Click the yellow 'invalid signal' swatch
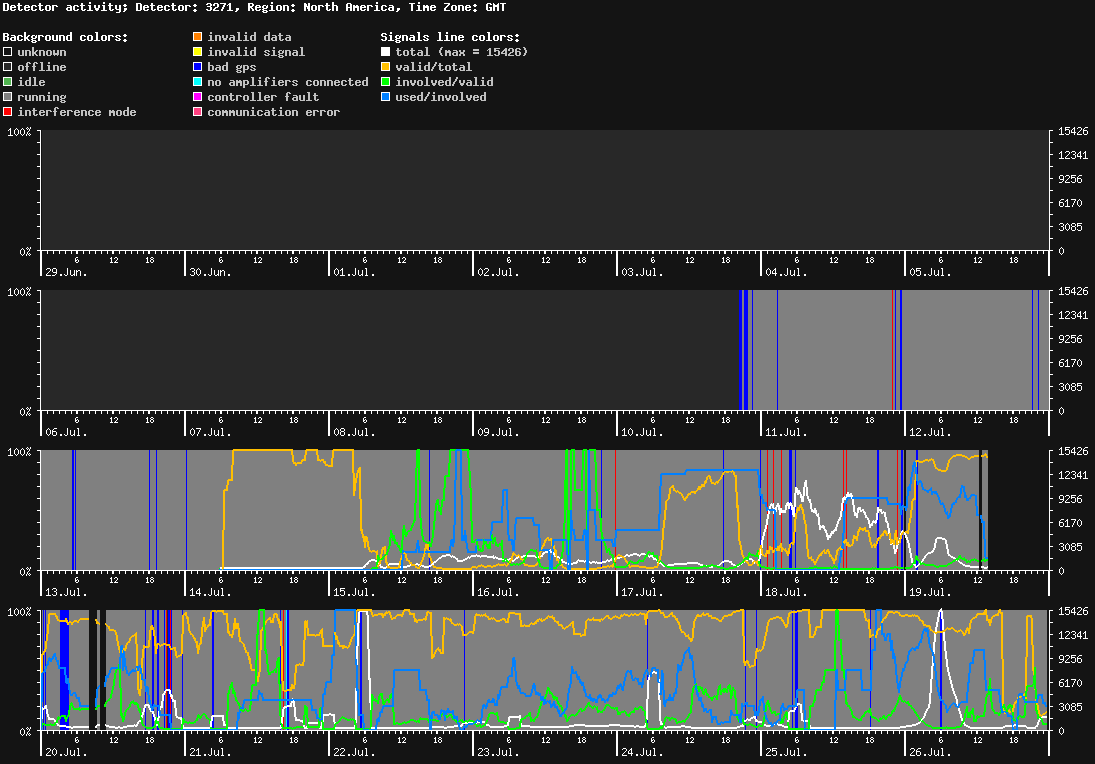1095x764 pixels. [x=198, y=52]
